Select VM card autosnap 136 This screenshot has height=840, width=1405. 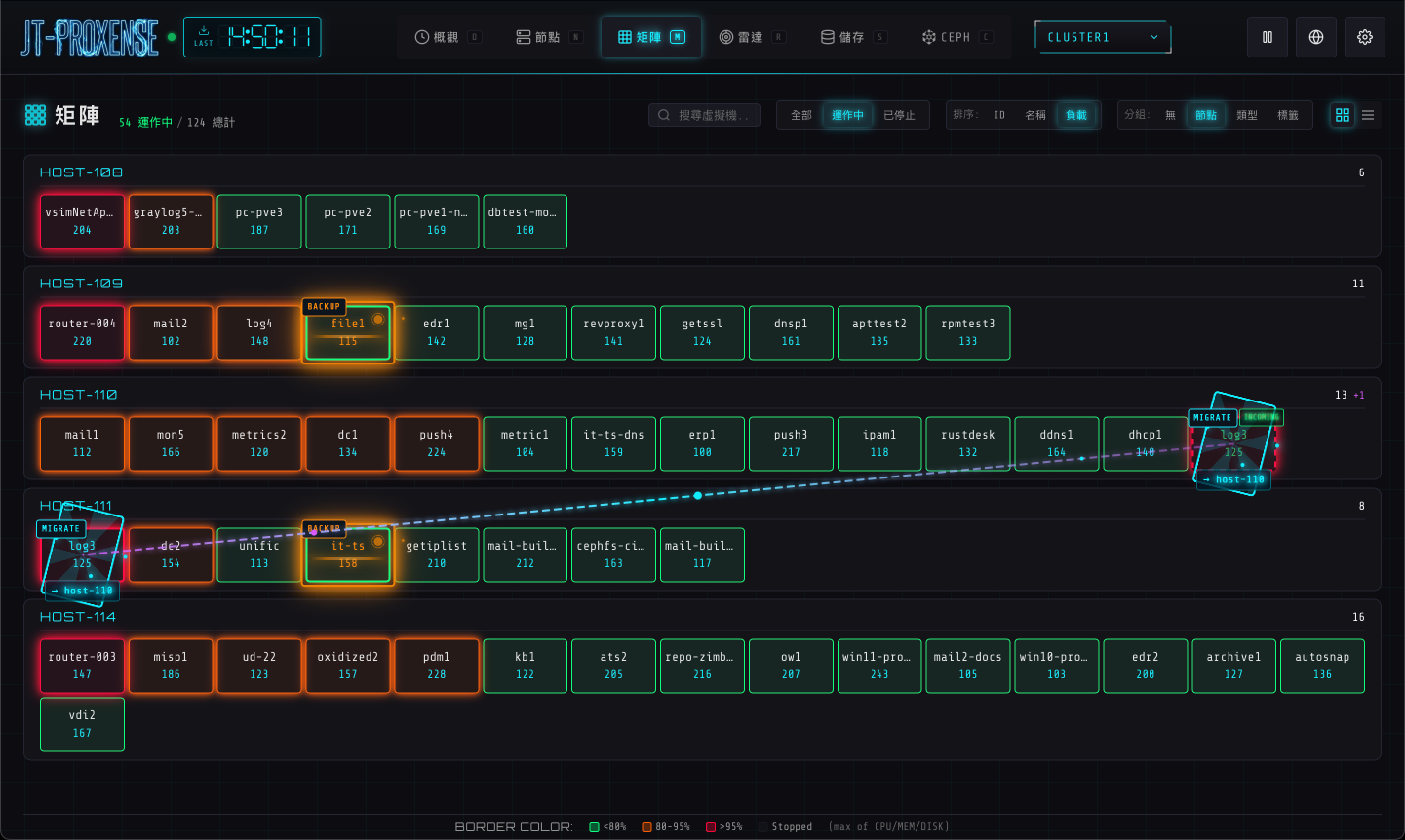(x=1322, y=666)
